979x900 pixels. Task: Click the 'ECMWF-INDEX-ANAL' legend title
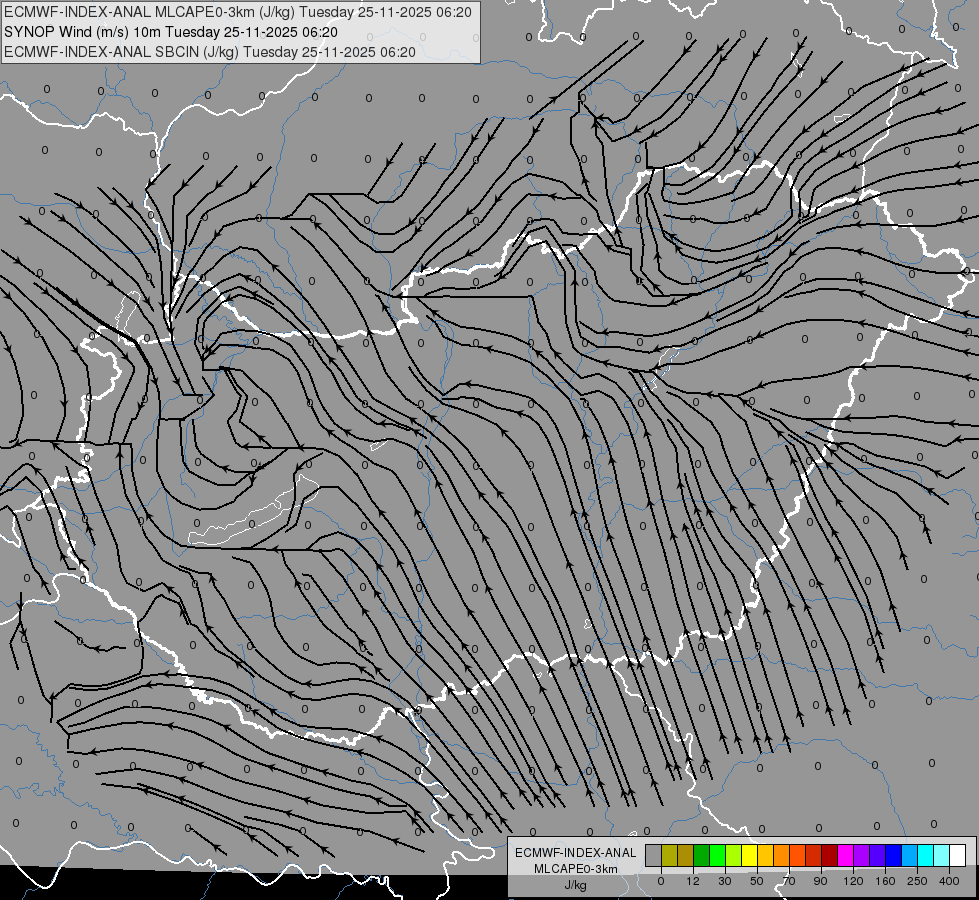(x=576, y=853)
